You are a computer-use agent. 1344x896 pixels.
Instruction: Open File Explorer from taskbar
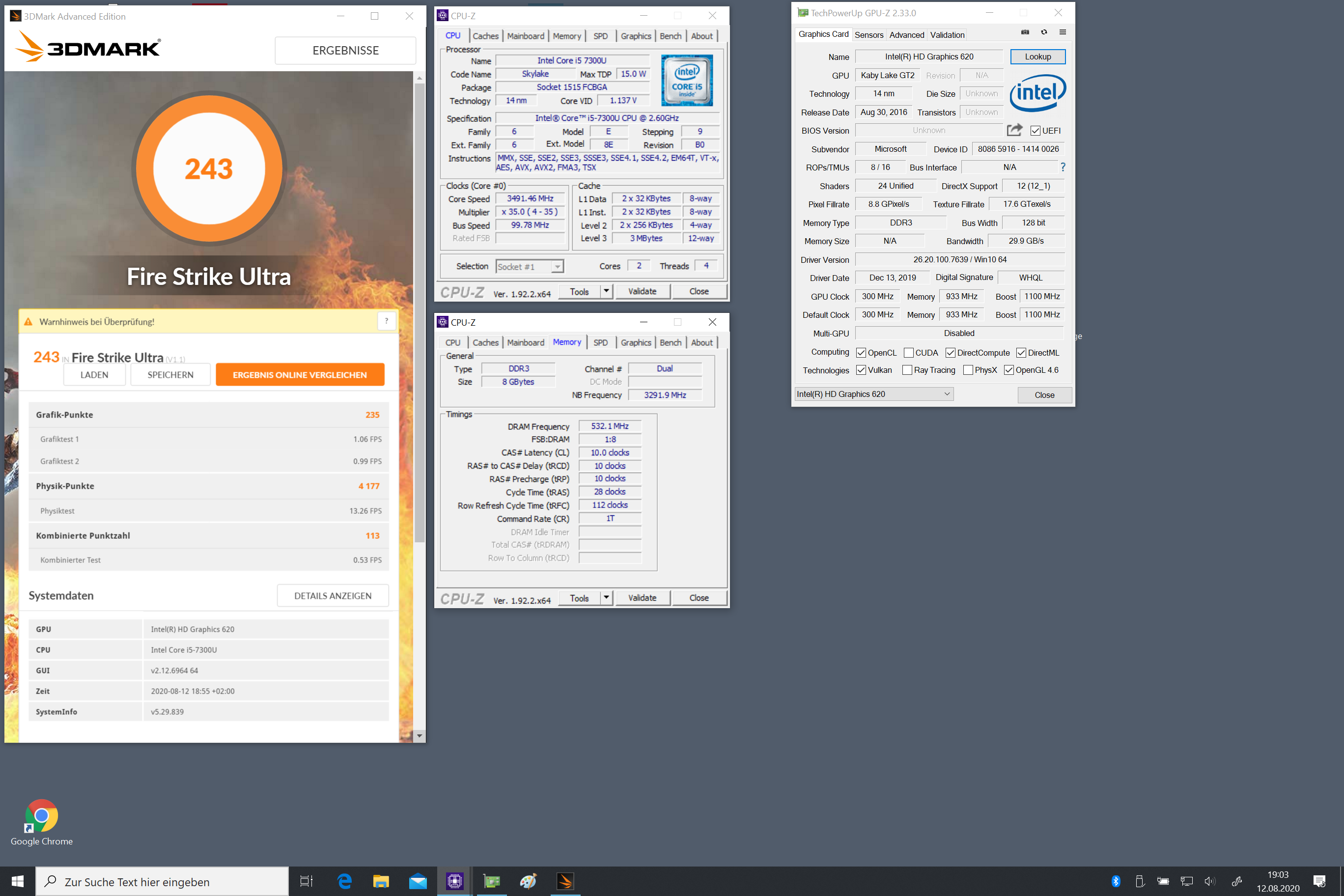pos(381,881)
